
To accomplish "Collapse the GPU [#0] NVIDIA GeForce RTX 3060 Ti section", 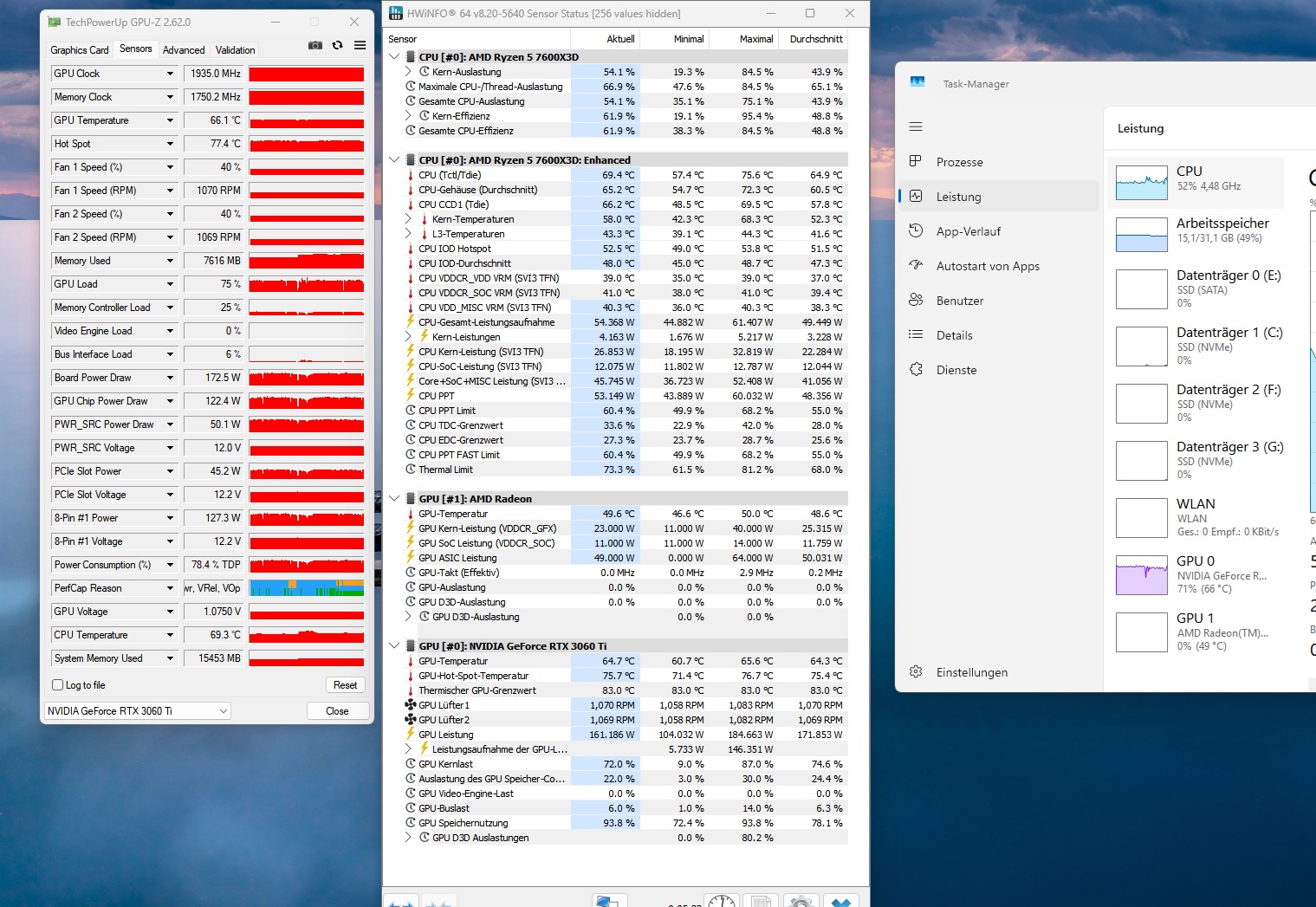I will pos(395,645).
